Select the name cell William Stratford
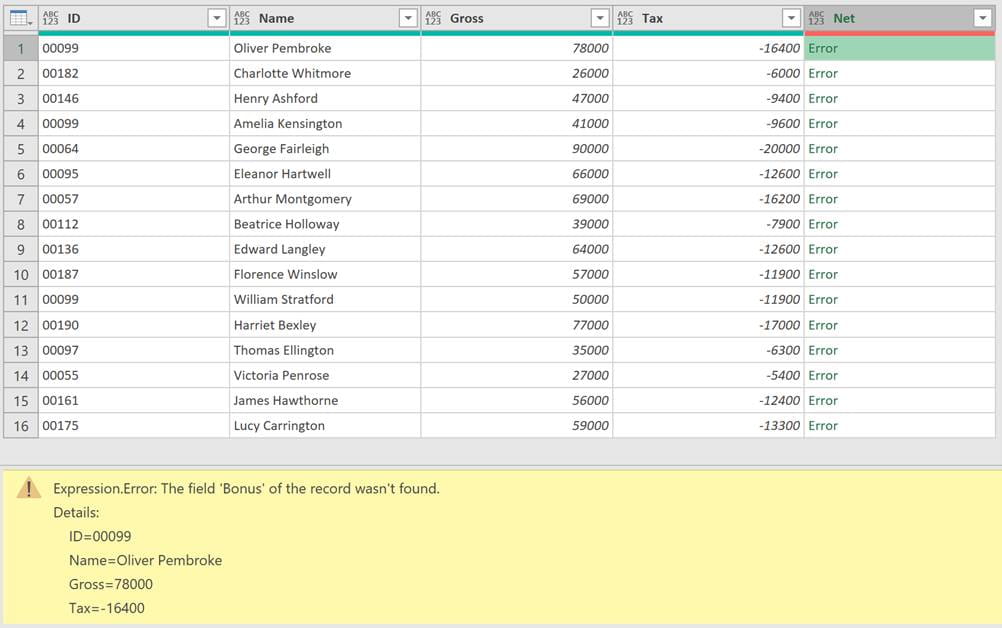This screenshot has height=628, width=1002. [325, 300]
